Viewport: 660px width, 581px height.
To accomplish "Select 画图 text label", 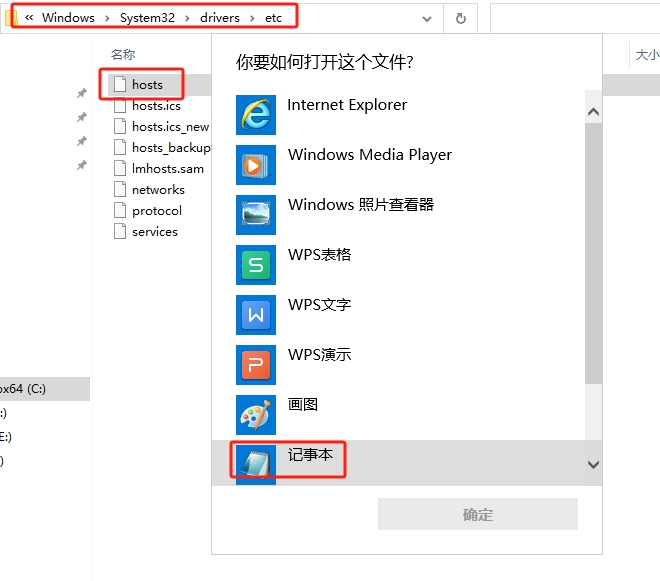I will tap(303, 405).
